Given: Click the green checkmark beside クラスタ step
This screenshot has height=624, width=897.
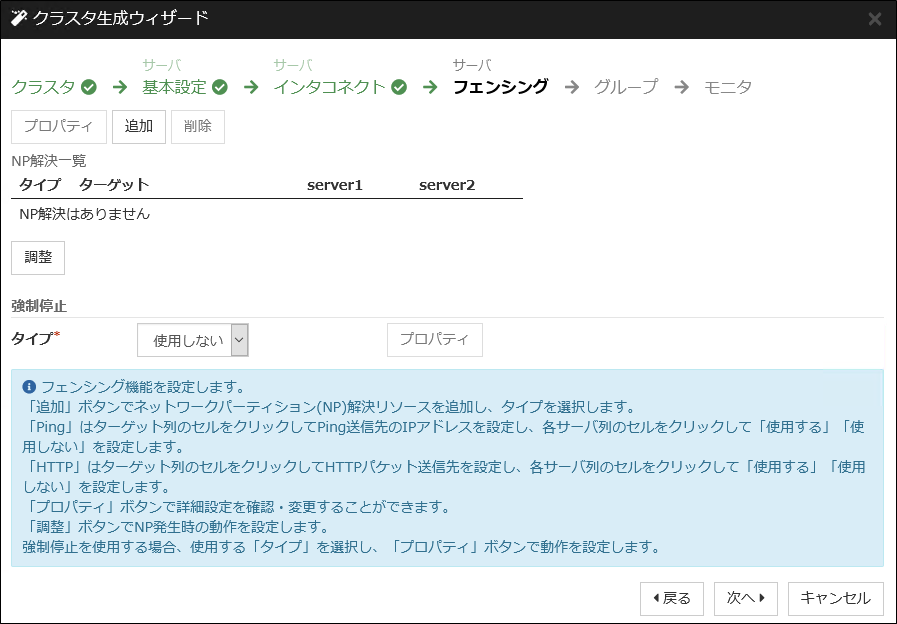Looking at the screenshot, I should pyautogui.click(x=89, y=88).
